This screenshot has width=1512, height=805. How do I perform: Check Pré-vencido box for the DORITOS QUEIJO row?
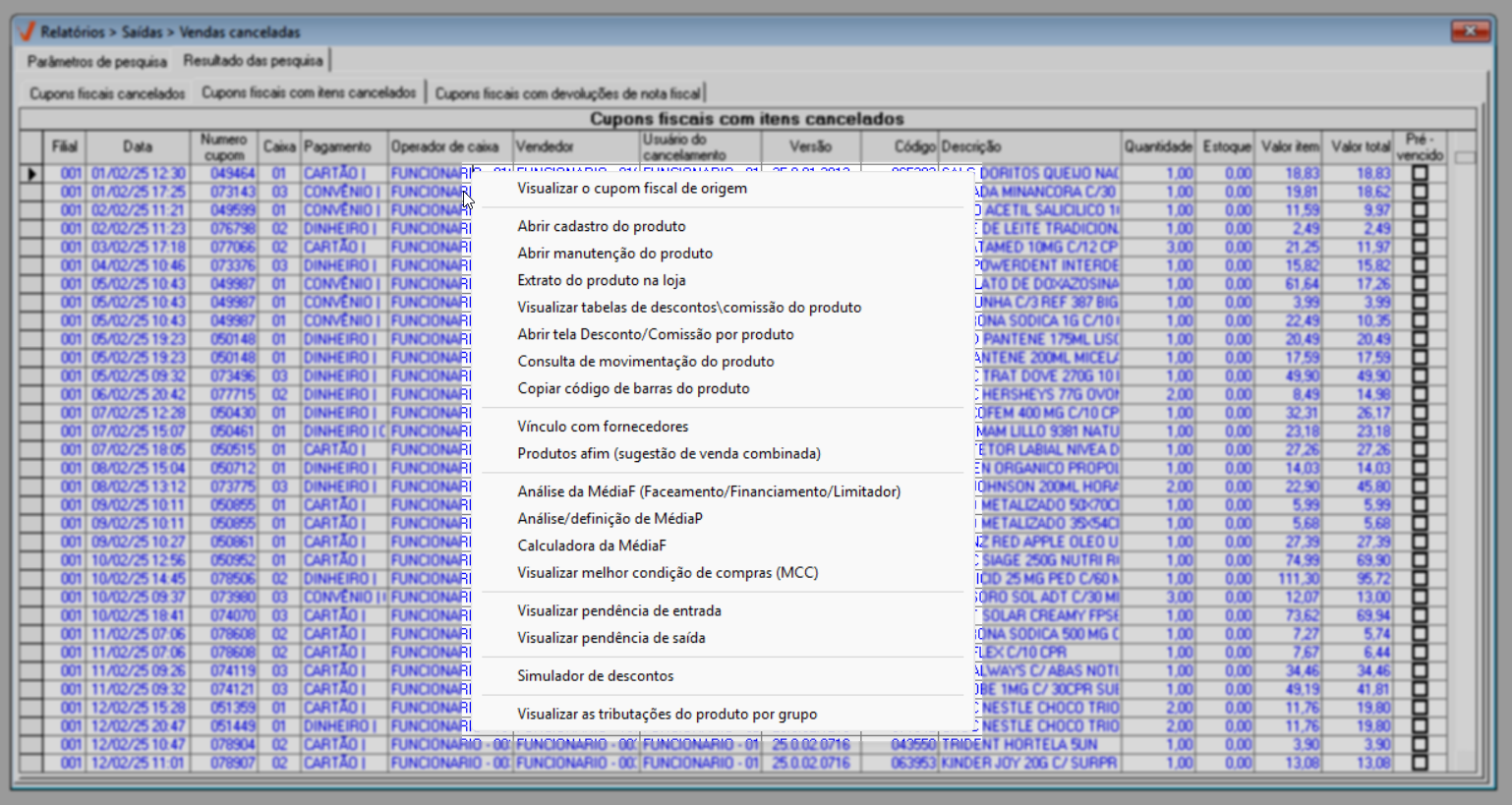(x=1419, y=174)
